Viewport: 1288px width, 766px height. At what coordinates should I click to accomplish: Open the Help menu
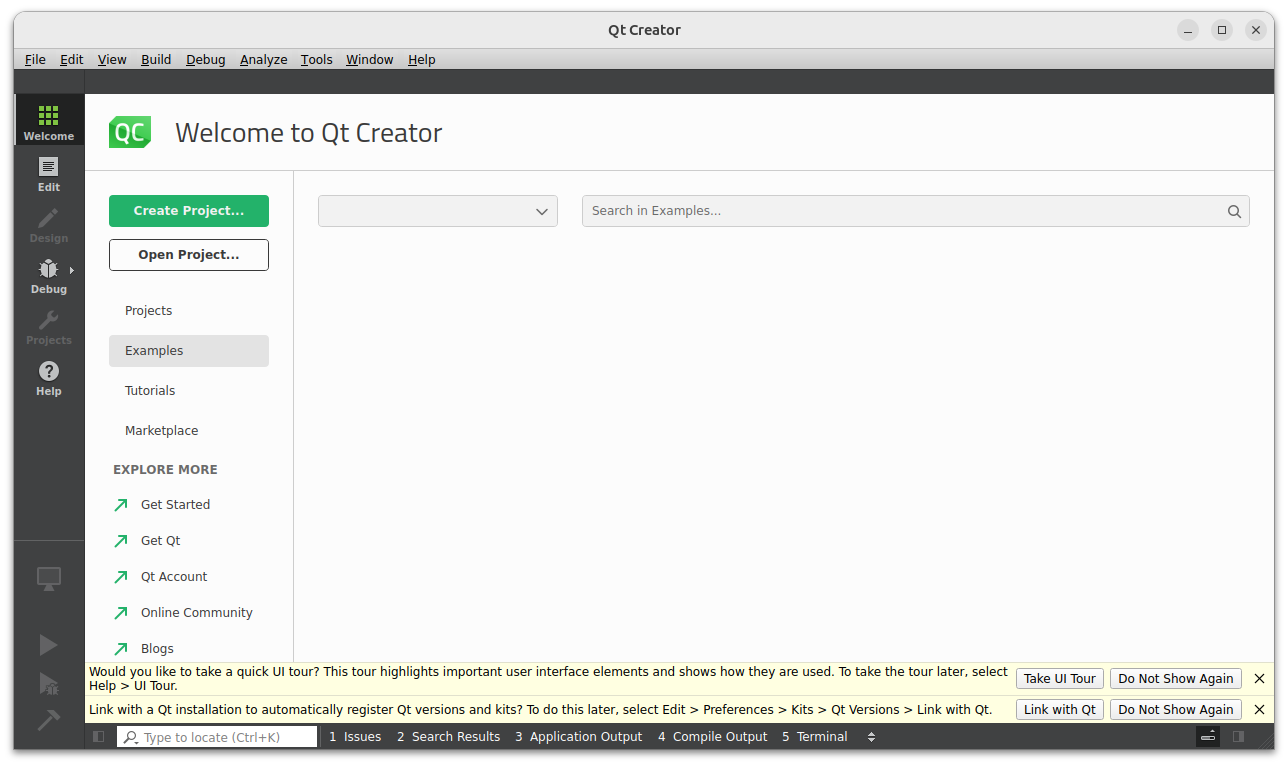coord(422,60)
